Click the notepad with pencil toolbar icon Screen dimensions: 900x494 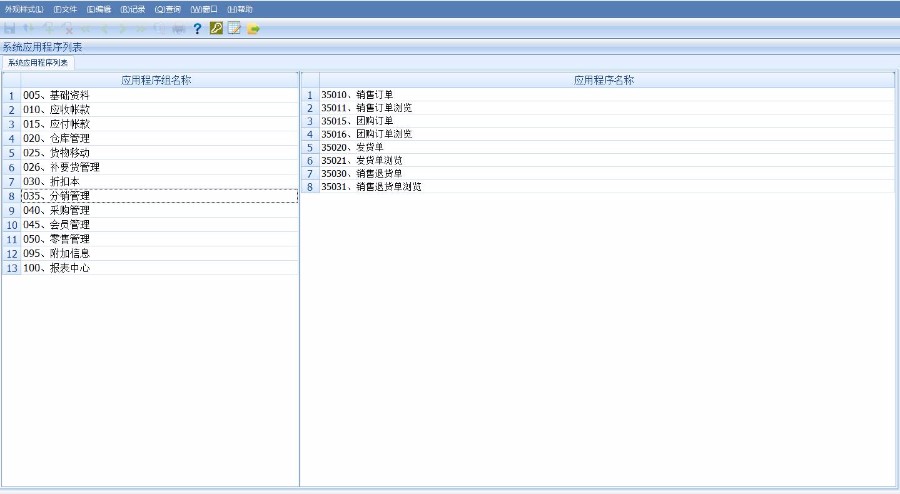click(x=234, y=28)
